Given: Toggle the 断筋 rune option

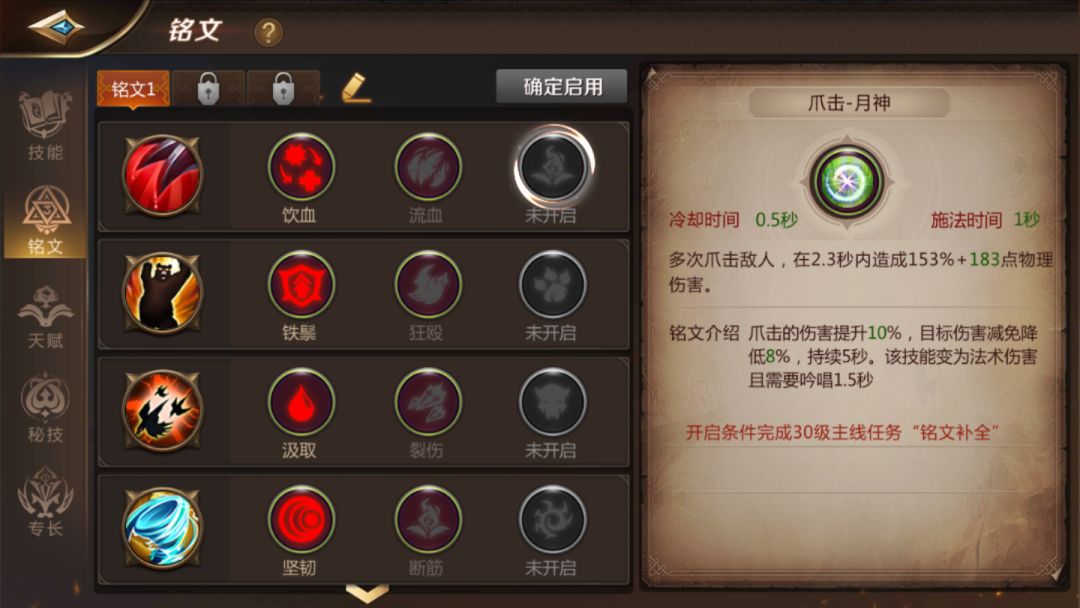Looking at the screenshot, I should pos(428,519).
